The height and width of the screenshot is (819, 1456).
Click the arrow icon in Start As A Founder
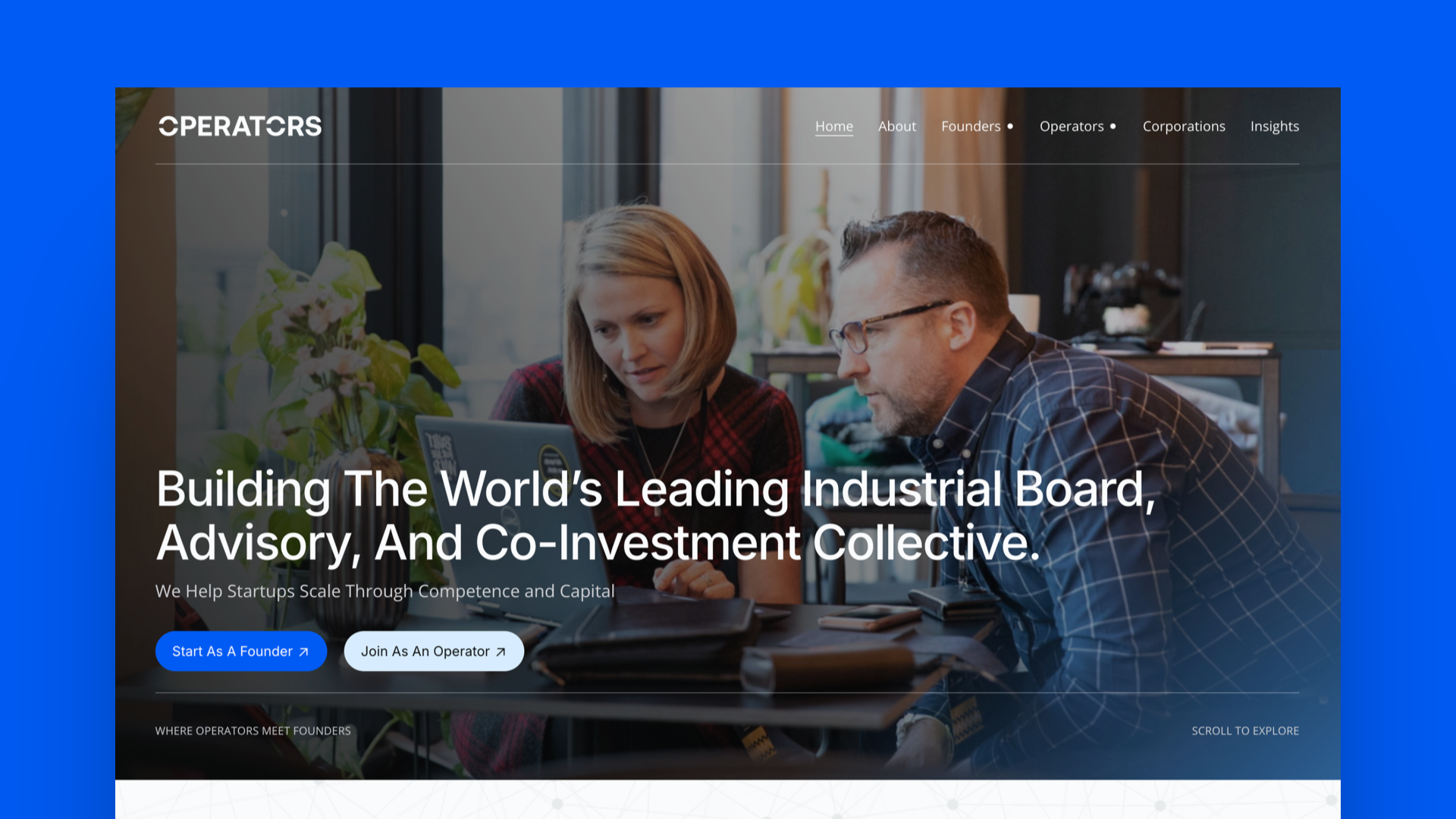tap(303, 651)
